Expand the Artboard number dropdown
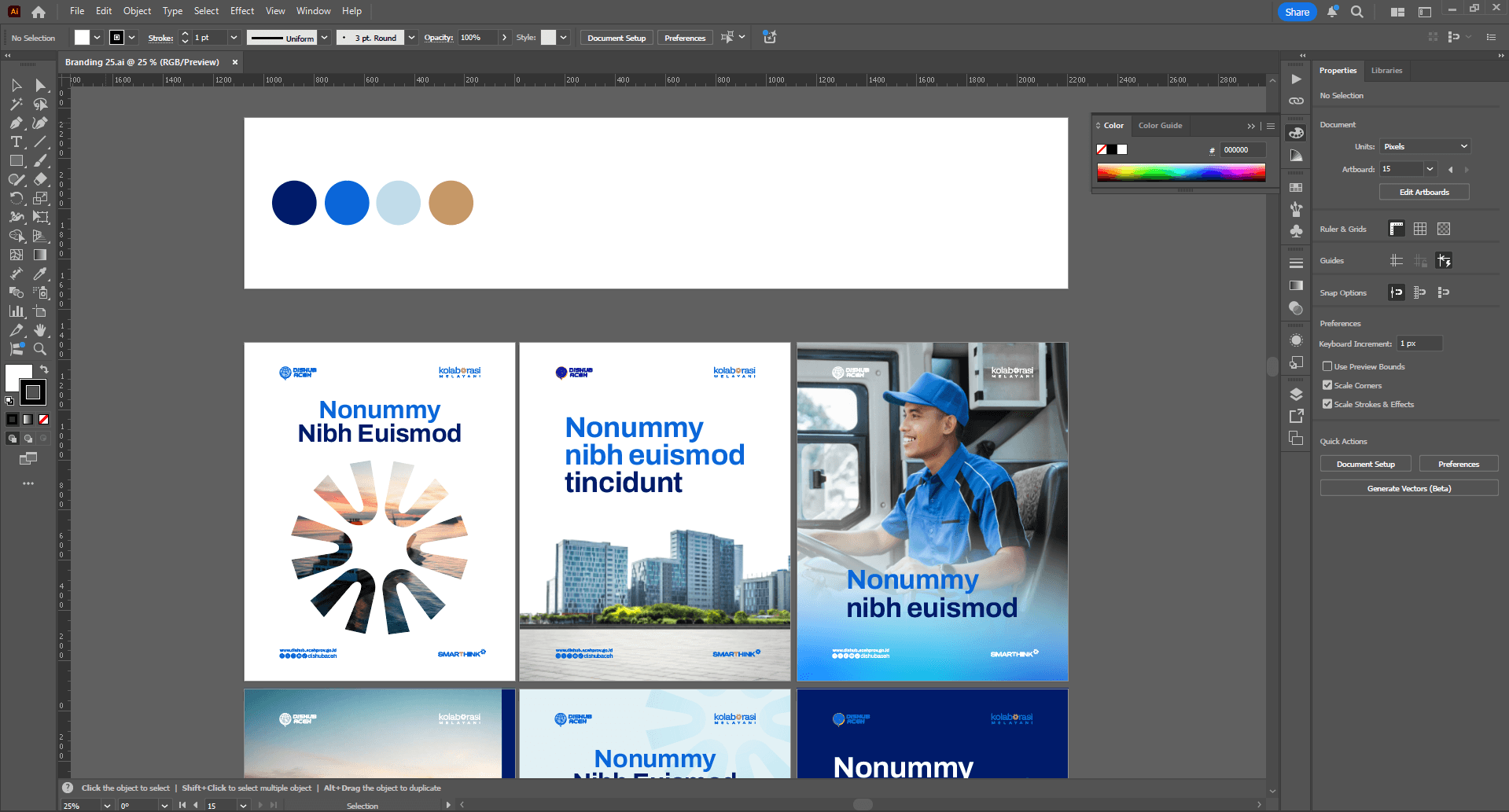Screen dimensions: 1509x812 1430,169
